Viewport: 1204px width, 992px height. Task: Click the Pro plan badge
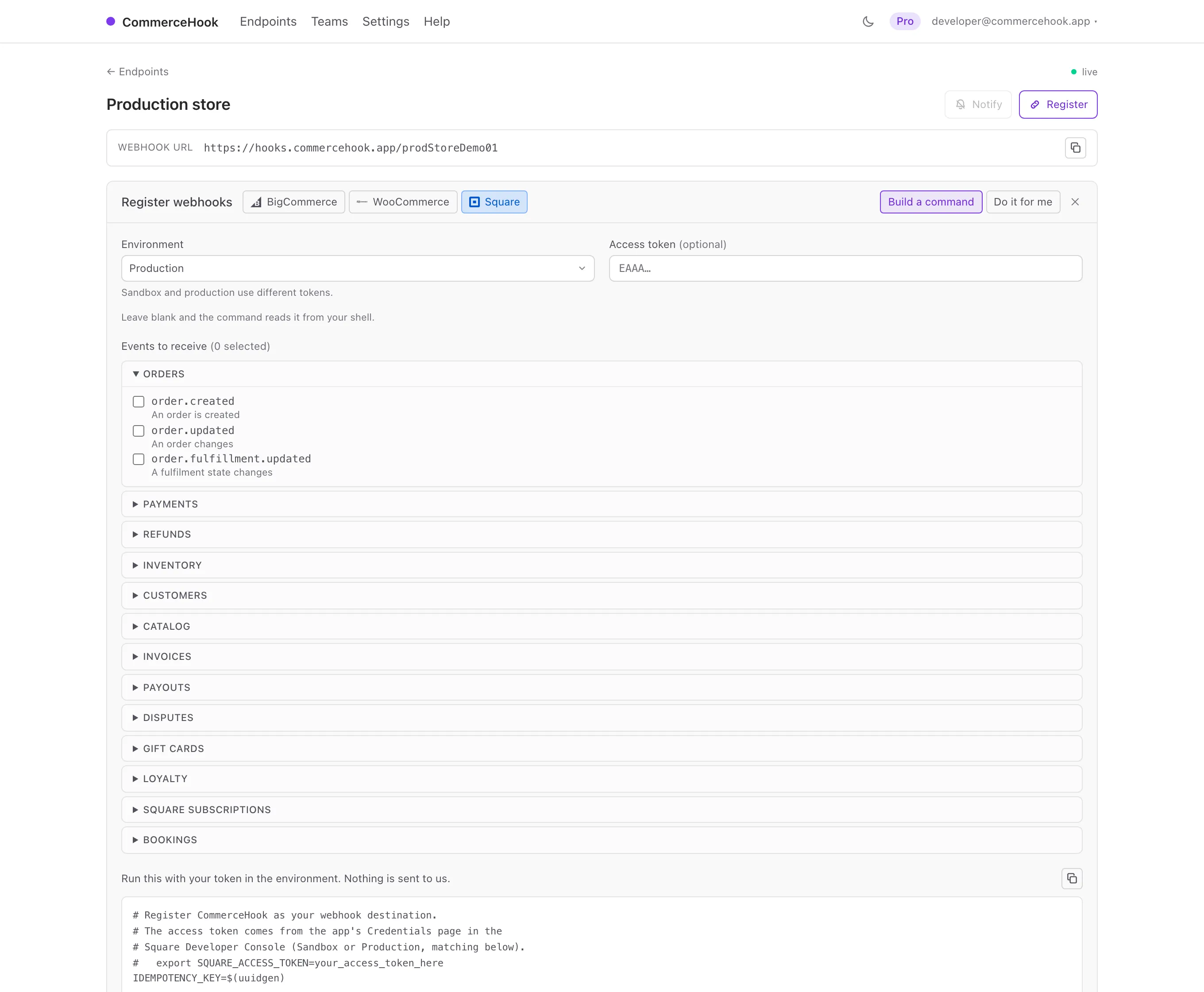point(905,22)
